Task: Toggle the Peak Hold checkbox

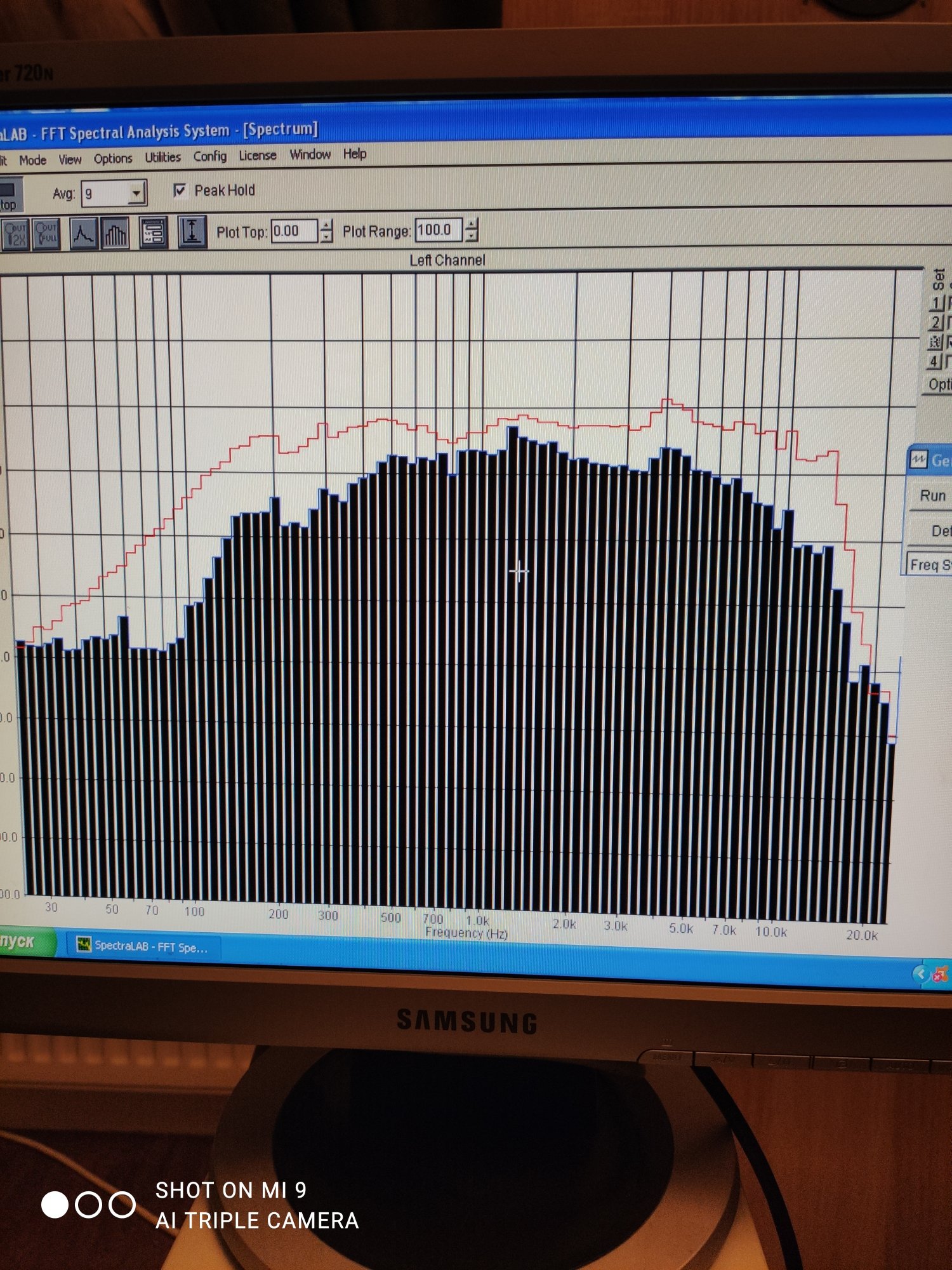Action: click(180, 190)
